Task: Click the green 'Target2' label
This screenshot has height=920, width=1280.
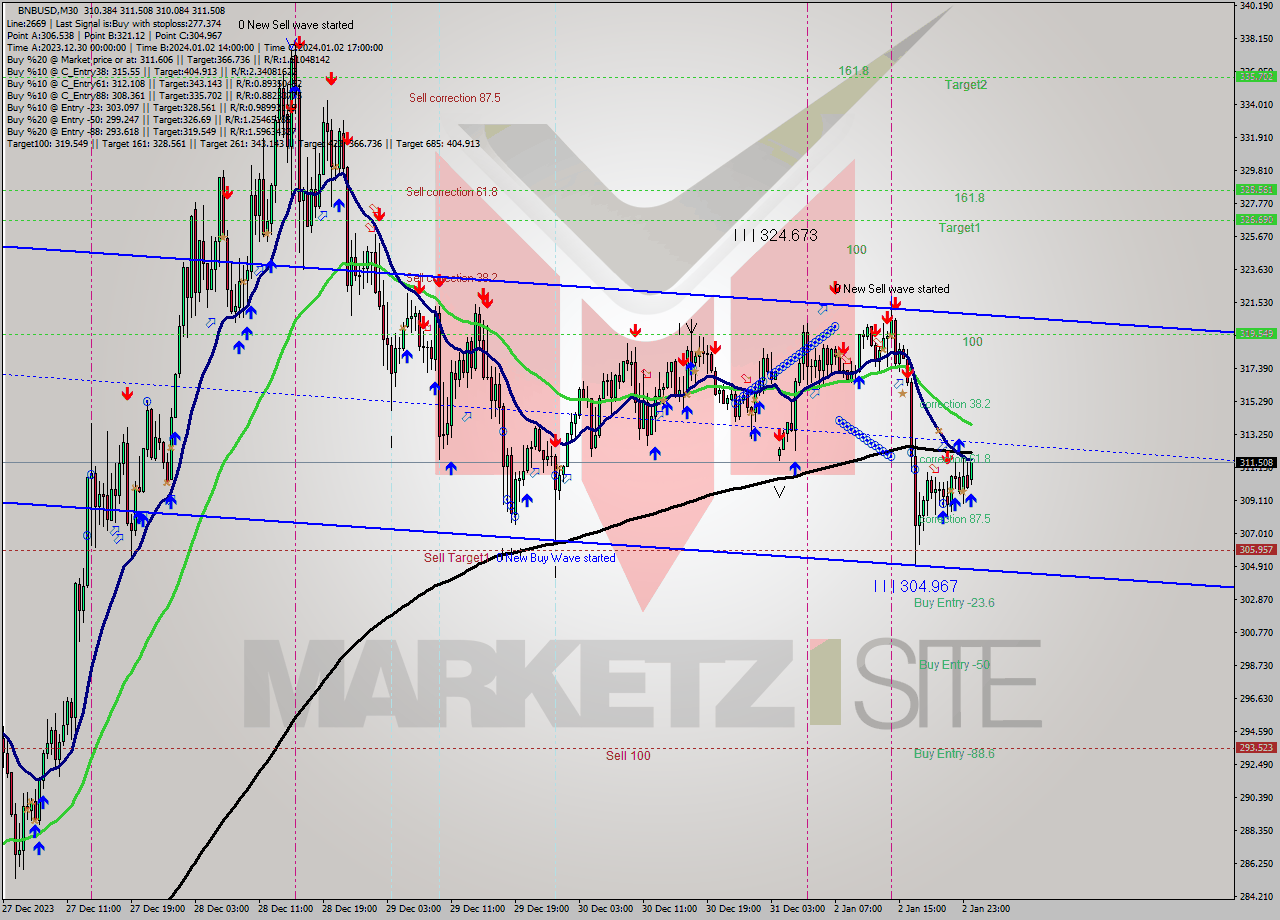Action: pos(966,85)
